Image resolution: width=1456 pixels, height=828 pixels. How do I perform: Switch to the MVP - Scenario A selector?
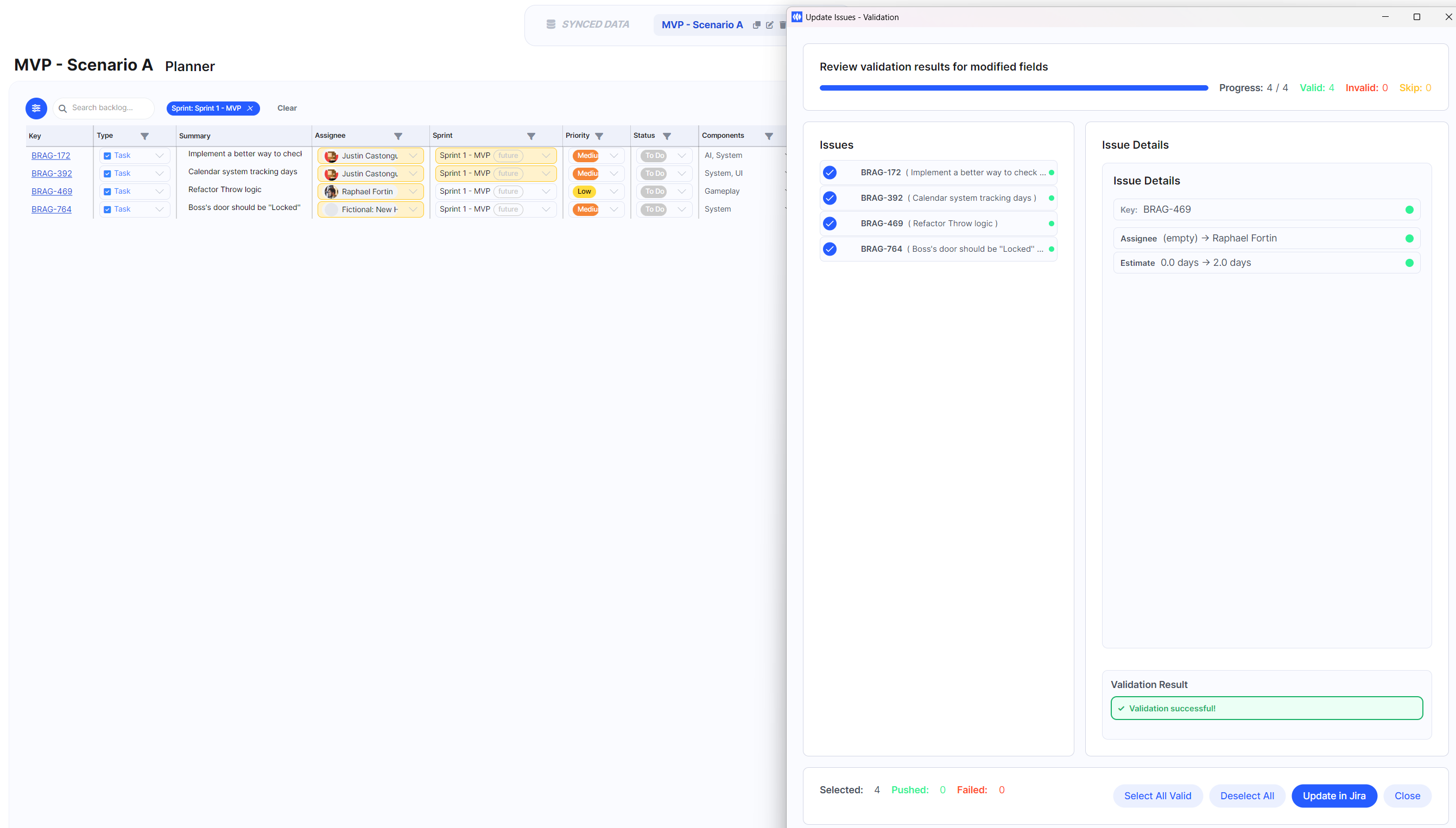tap(702, 24)
